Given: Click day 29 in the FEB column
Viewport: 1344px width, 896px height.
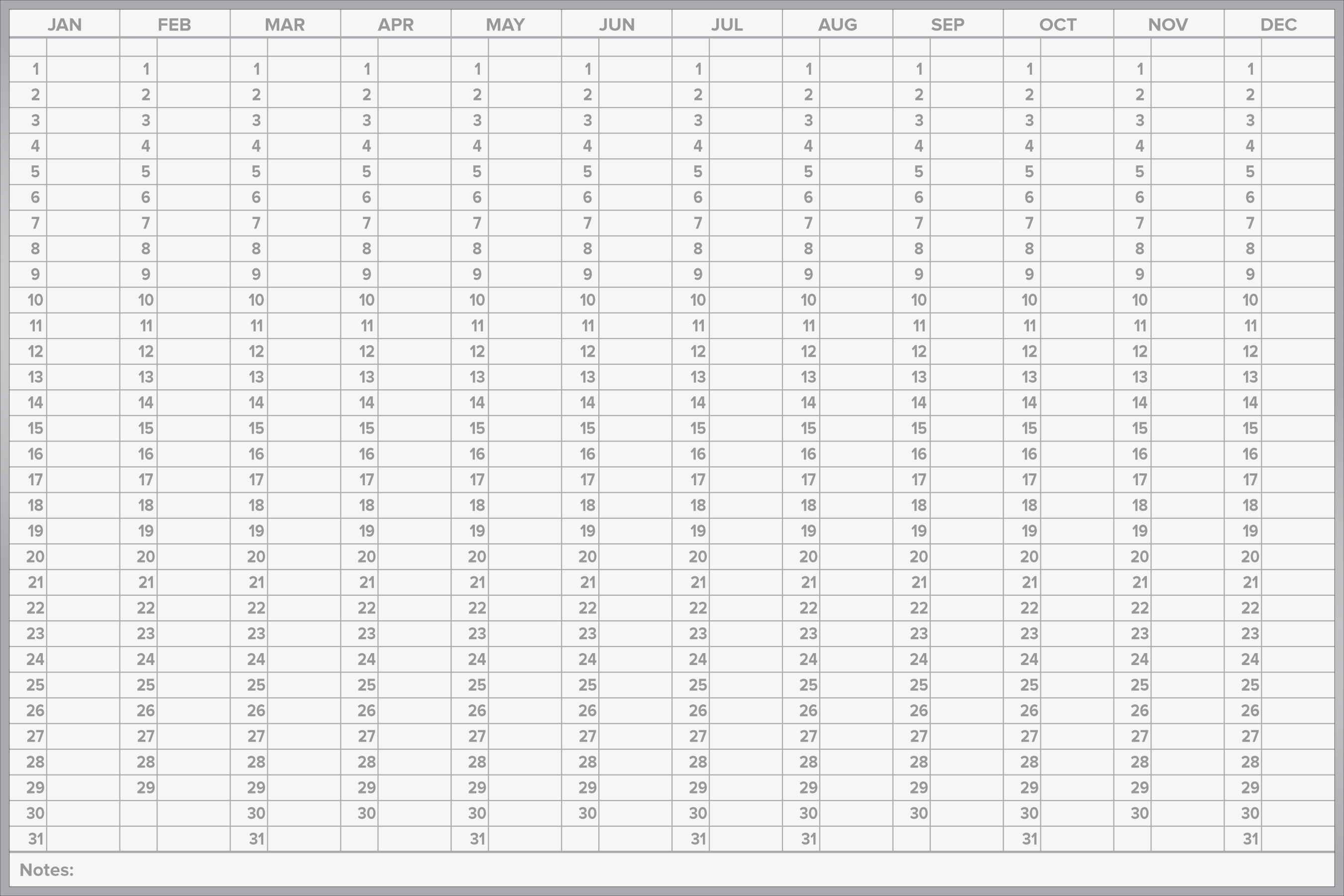Looking at the screenshot, I should click(145, 787).
